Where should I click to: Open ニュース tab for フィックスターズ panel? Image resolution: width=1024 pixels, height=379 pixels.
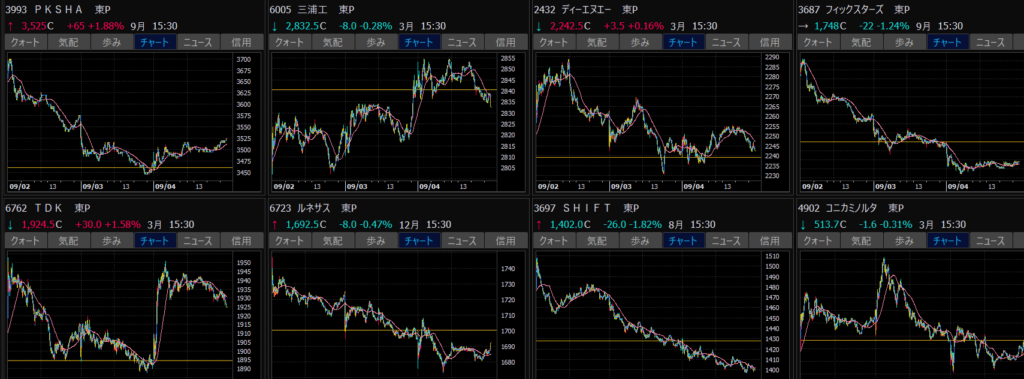(991, 42)
